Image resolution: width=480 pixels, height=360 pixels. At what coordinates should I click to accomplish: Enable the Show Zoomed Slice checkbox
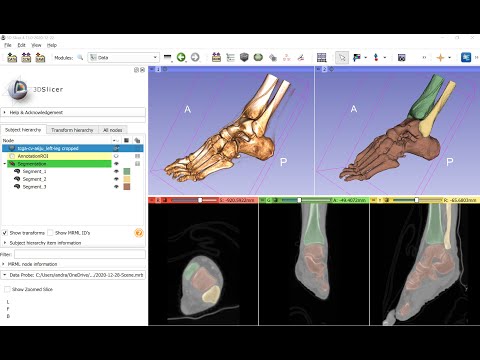point(7,289)
